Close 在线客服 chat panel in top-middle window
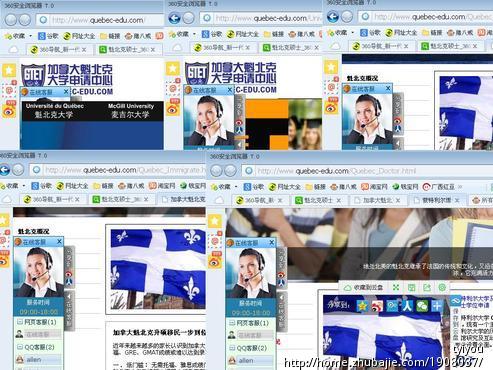Image resolution: width=493 pixels, height=370 pixels. pyautogui.click(x=229, y=90)
